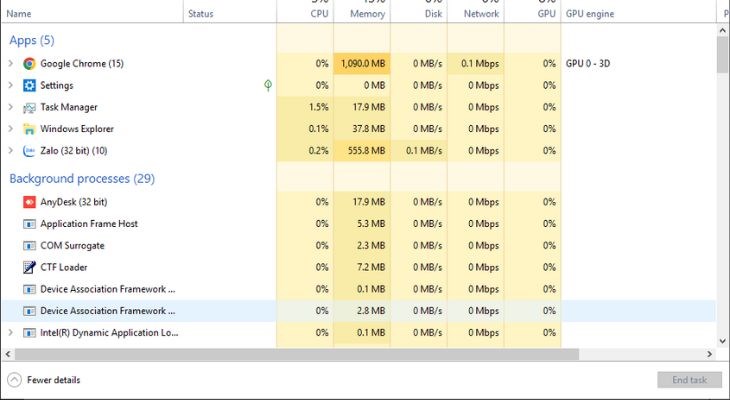730x400 pixels.
Task: Click Chrome's 0.1 Mbps network value
Action: [480, 63]
